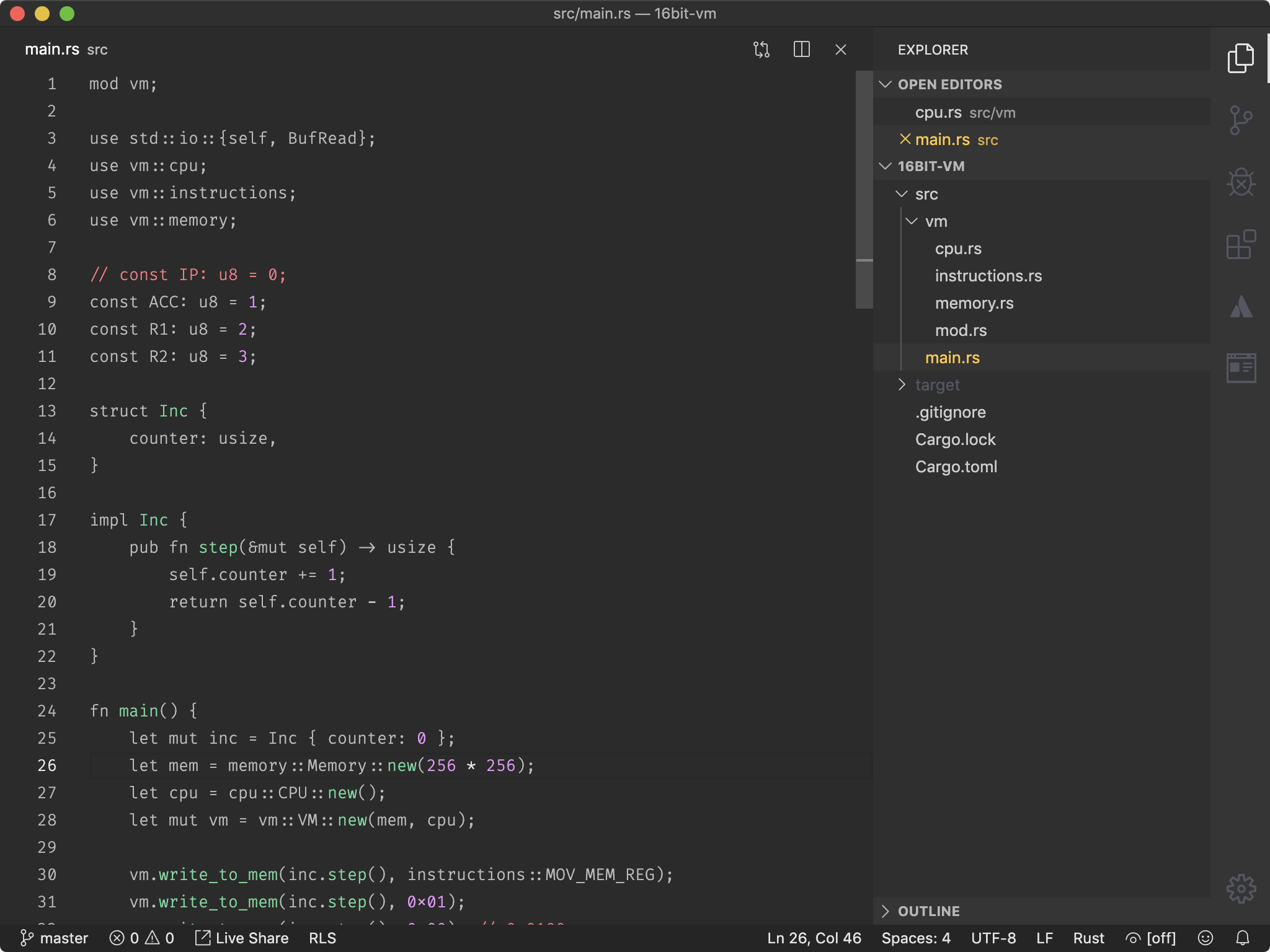This screenshot has height=952, width=1270.
Task: Open the Manage gear icon
Action: [1240, 889]
